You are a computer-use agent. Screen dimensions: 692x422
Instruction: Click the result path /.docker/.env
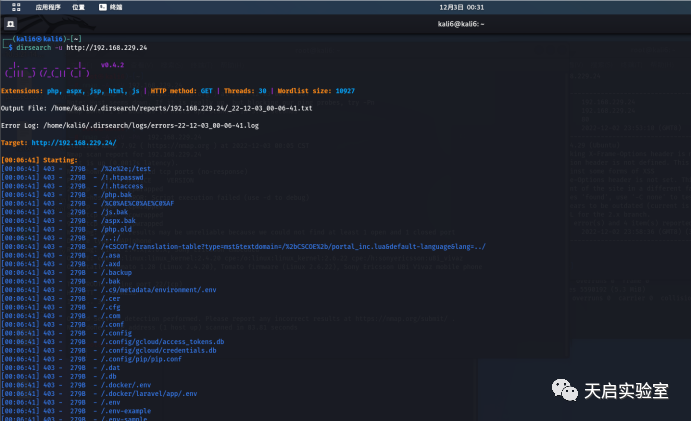coord(126,385)
